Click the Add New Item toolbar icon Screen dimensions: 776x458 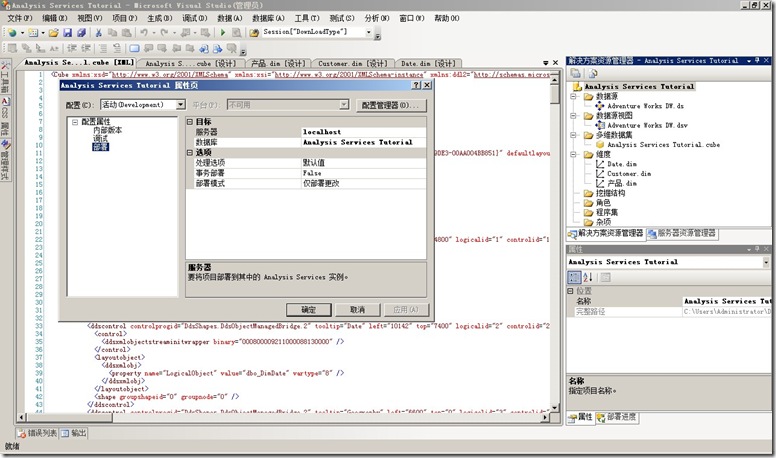[x=33, y=33]
